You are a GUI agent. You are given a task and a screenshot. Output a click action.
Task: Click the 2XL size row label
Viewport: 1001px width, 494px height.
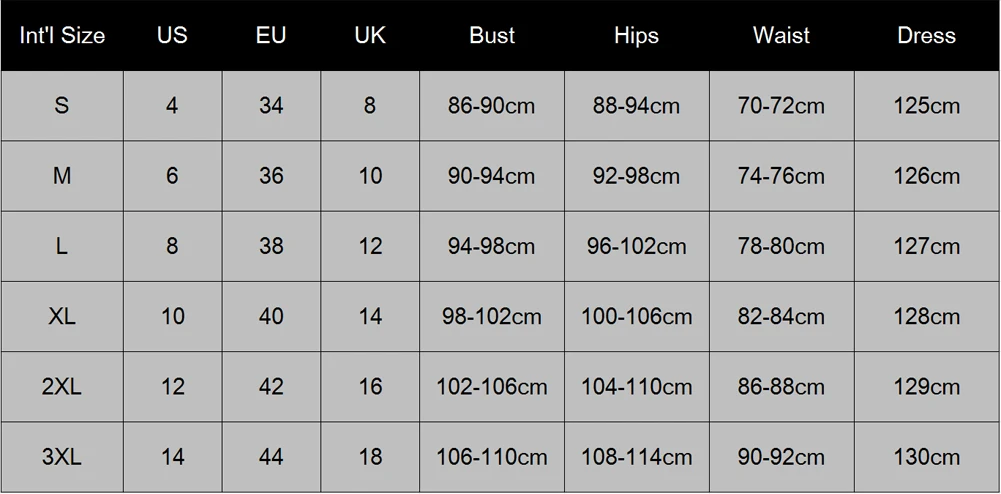tap(62, 387)
